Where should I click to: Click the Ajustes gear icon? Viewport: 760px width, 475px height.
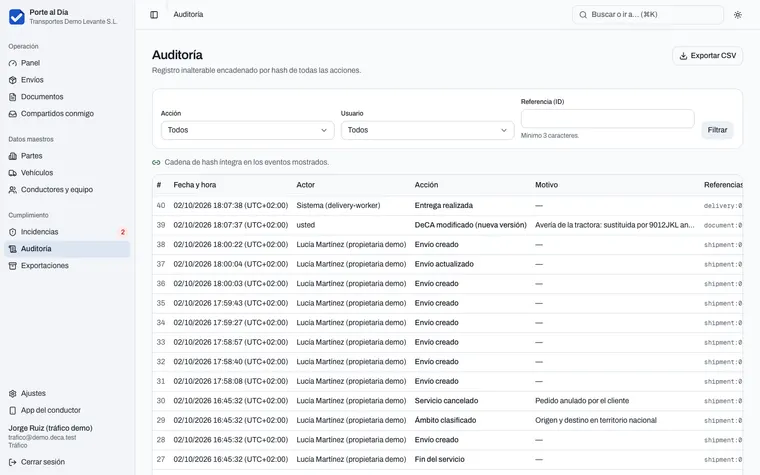pyautogui.click(x=13, y=394)
